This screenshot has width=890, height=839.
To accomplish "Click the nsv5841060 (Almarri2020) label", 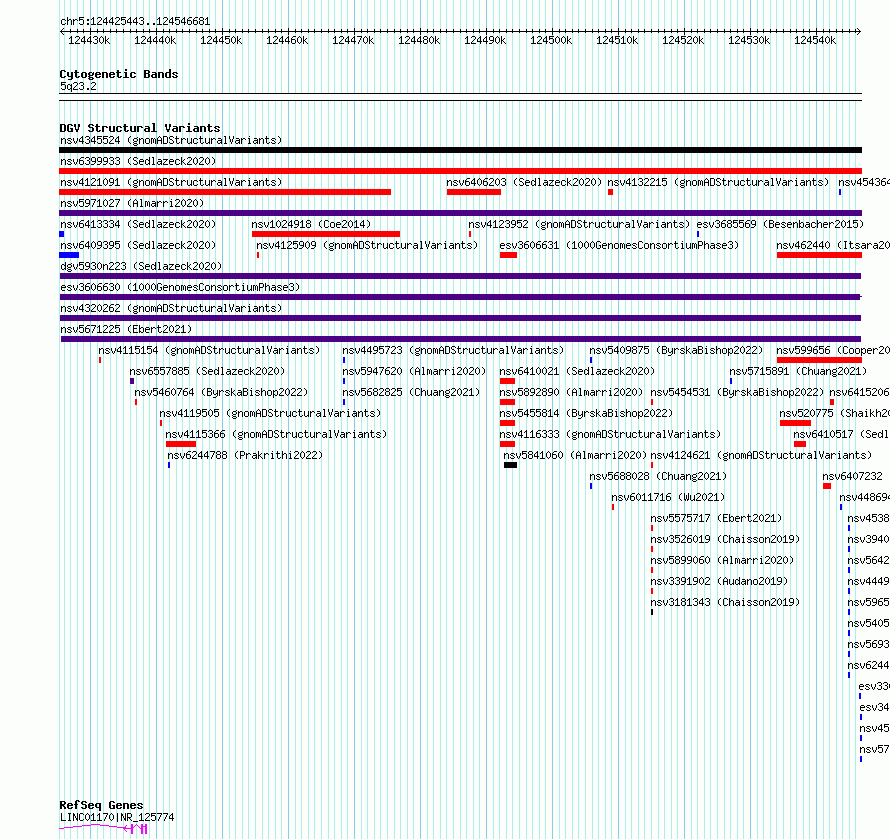I will (x=575, y=455).
